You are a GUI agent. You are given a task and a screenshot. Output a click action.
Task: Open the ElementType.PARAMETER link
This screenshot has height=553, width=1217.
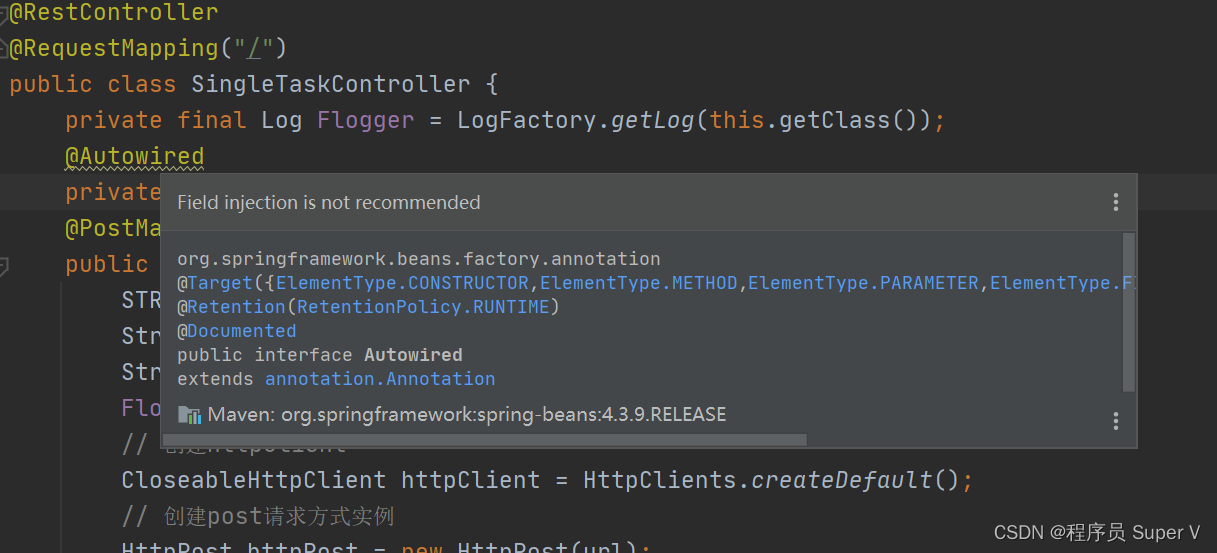(x=864, y=283)
